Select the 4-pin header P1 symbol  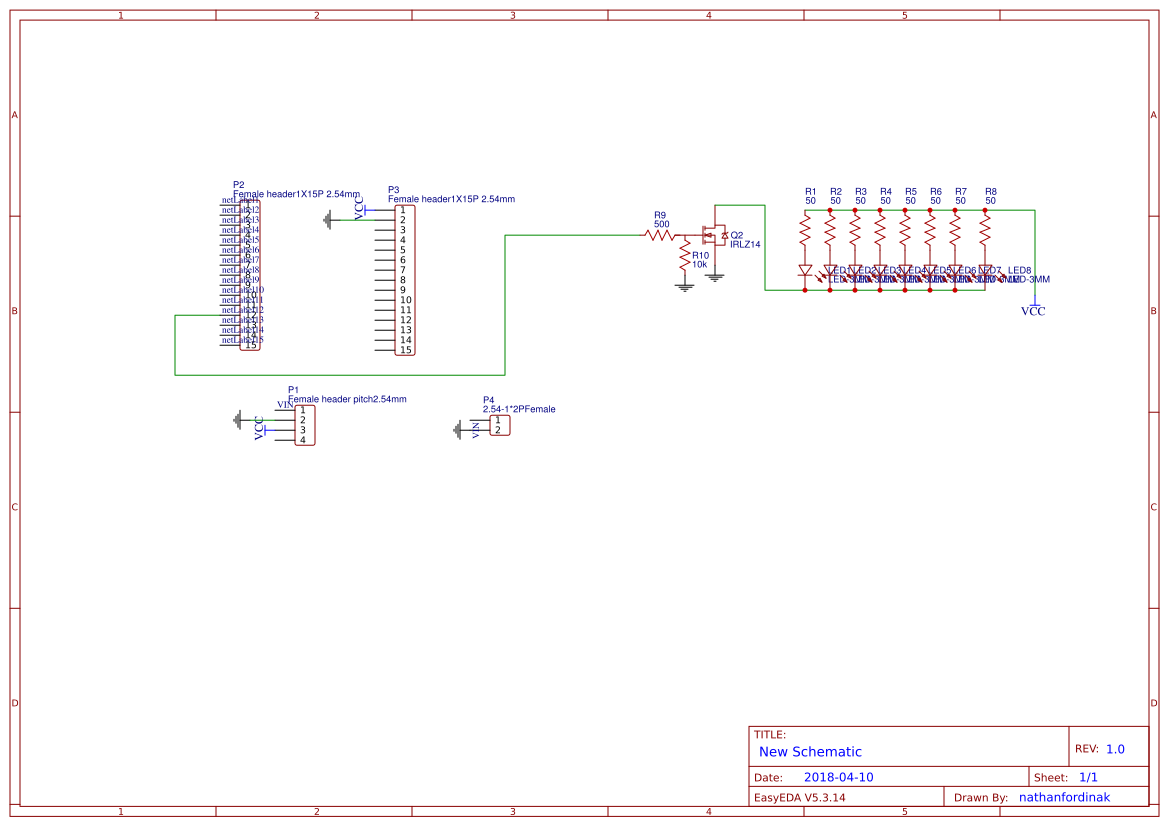click(304, 424)
